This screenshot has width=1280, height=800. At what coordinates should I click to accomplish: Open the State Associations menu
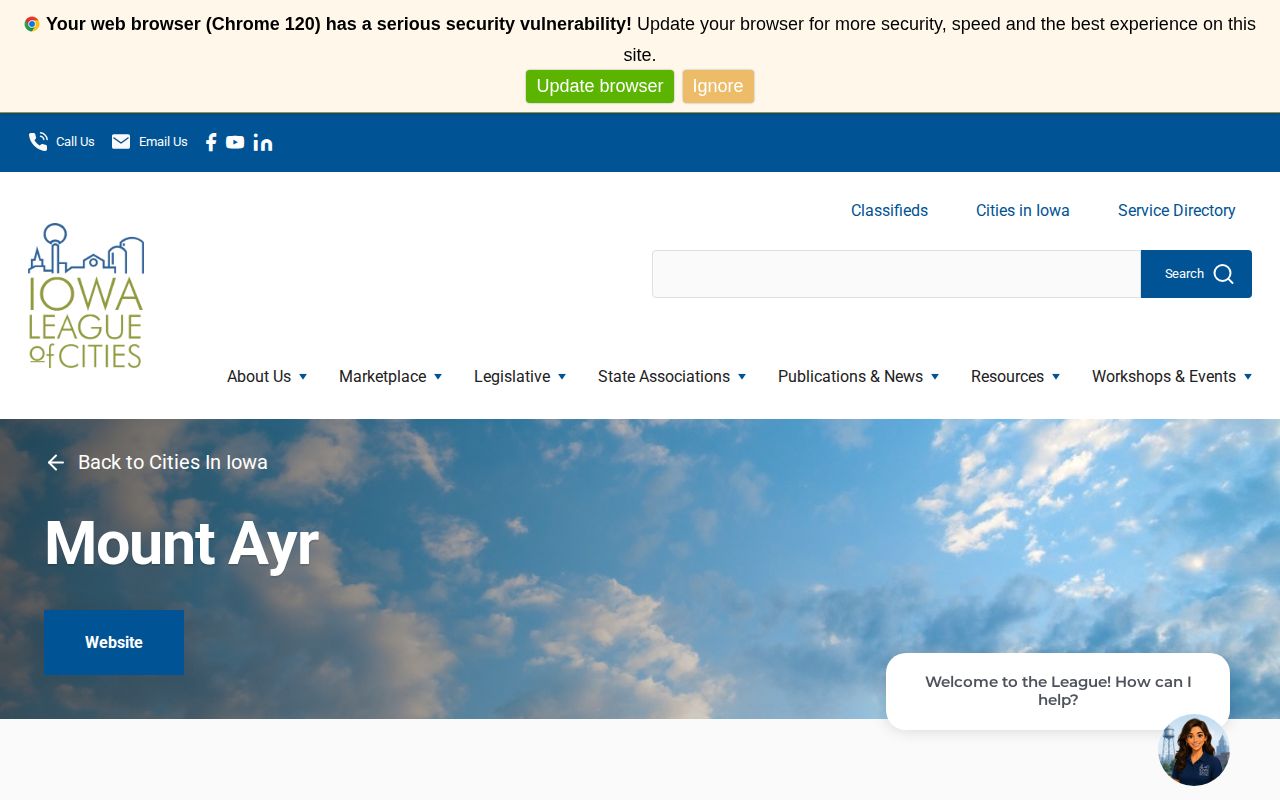coord(664,377)
